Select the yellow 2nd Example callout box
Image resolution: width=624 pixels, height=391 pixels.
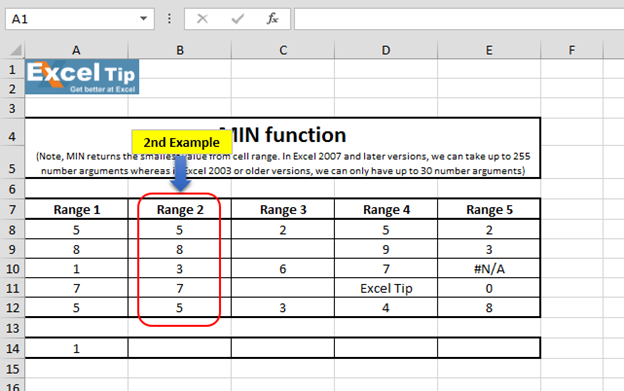181,142
